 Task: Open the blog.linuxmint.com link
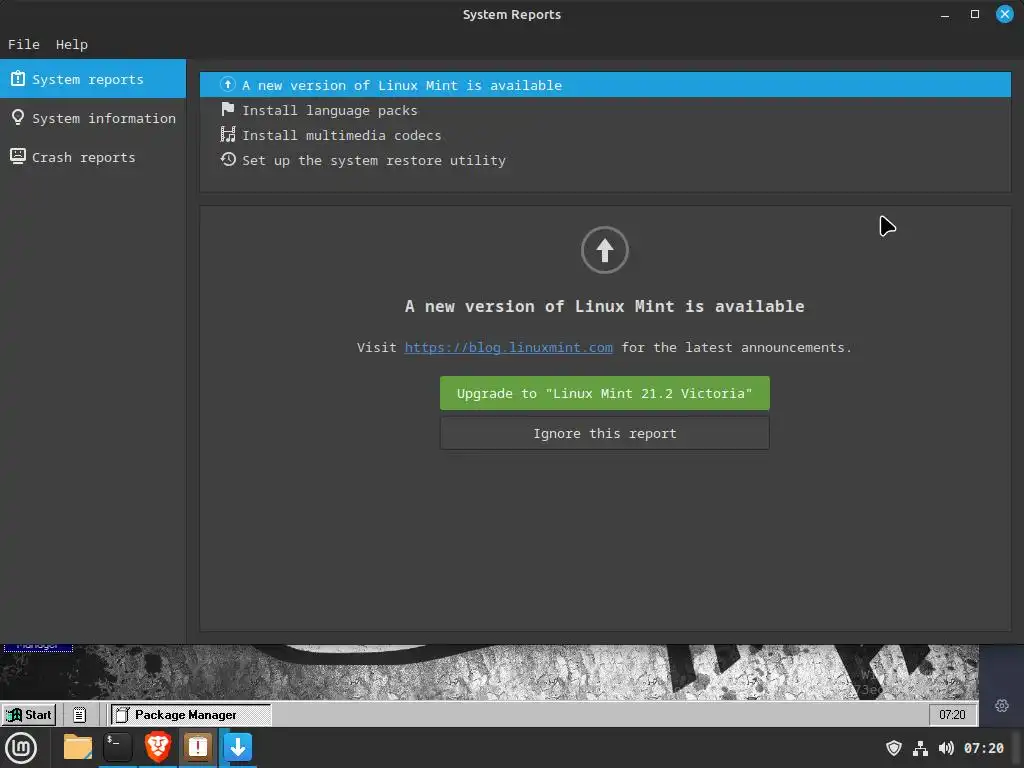click(508, 347)
